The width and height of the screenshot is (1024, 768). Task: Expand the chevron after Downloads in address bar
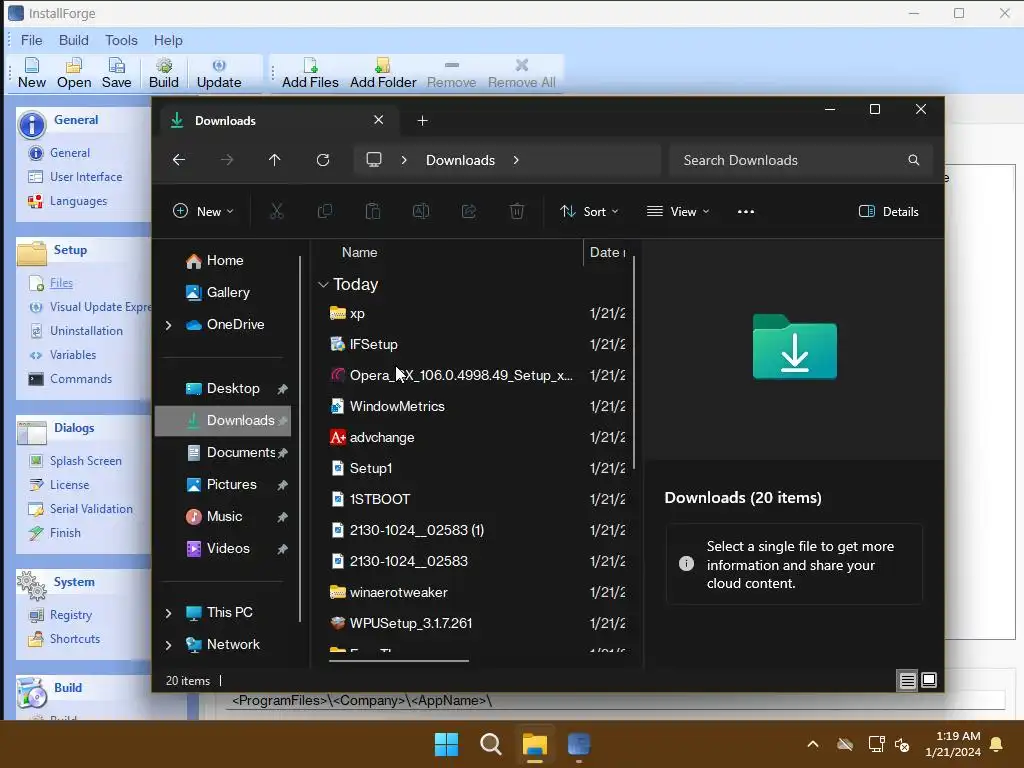coord(516,160)
